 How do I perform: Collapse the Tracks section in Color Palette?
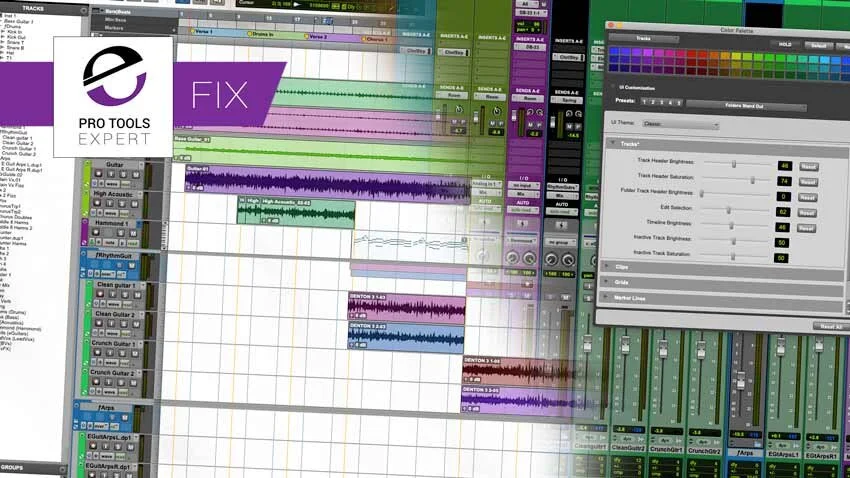613,144
